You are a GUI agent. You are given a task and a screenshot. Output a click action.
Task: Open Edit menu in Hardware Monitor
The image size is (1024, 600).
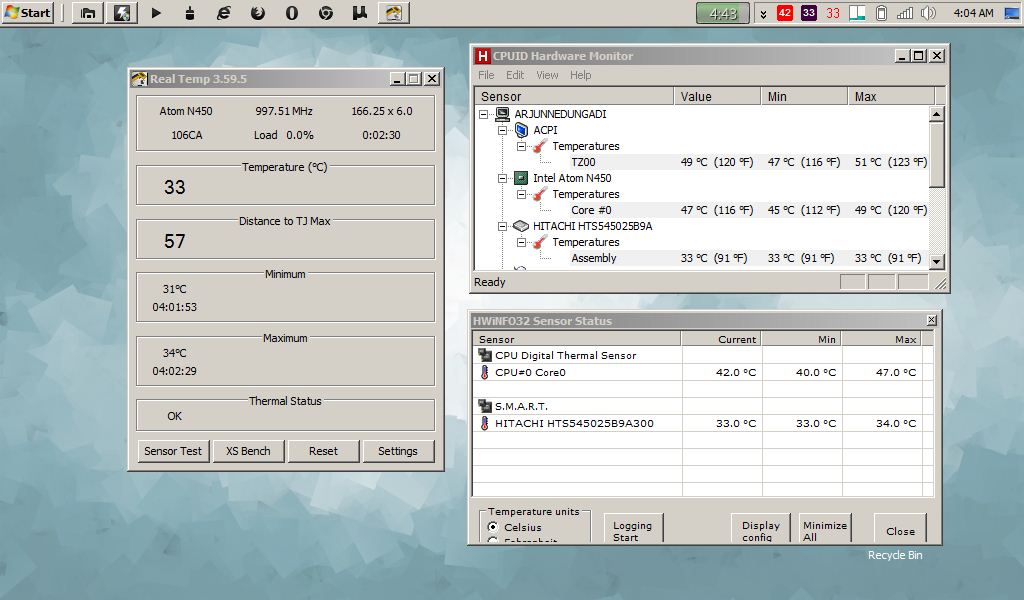coord(515,75)
